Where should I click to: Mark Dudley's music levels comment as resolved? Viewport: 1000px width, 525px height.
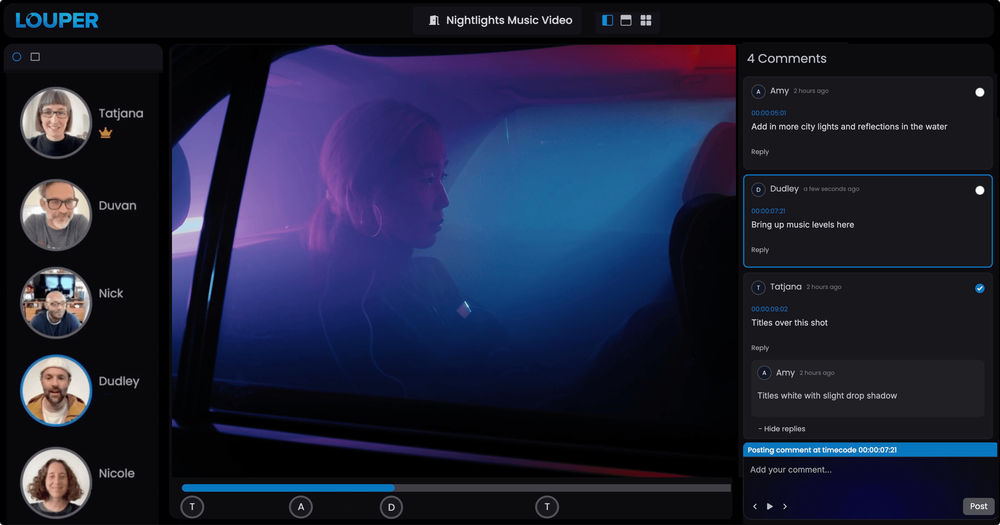(x=979, y=190)
